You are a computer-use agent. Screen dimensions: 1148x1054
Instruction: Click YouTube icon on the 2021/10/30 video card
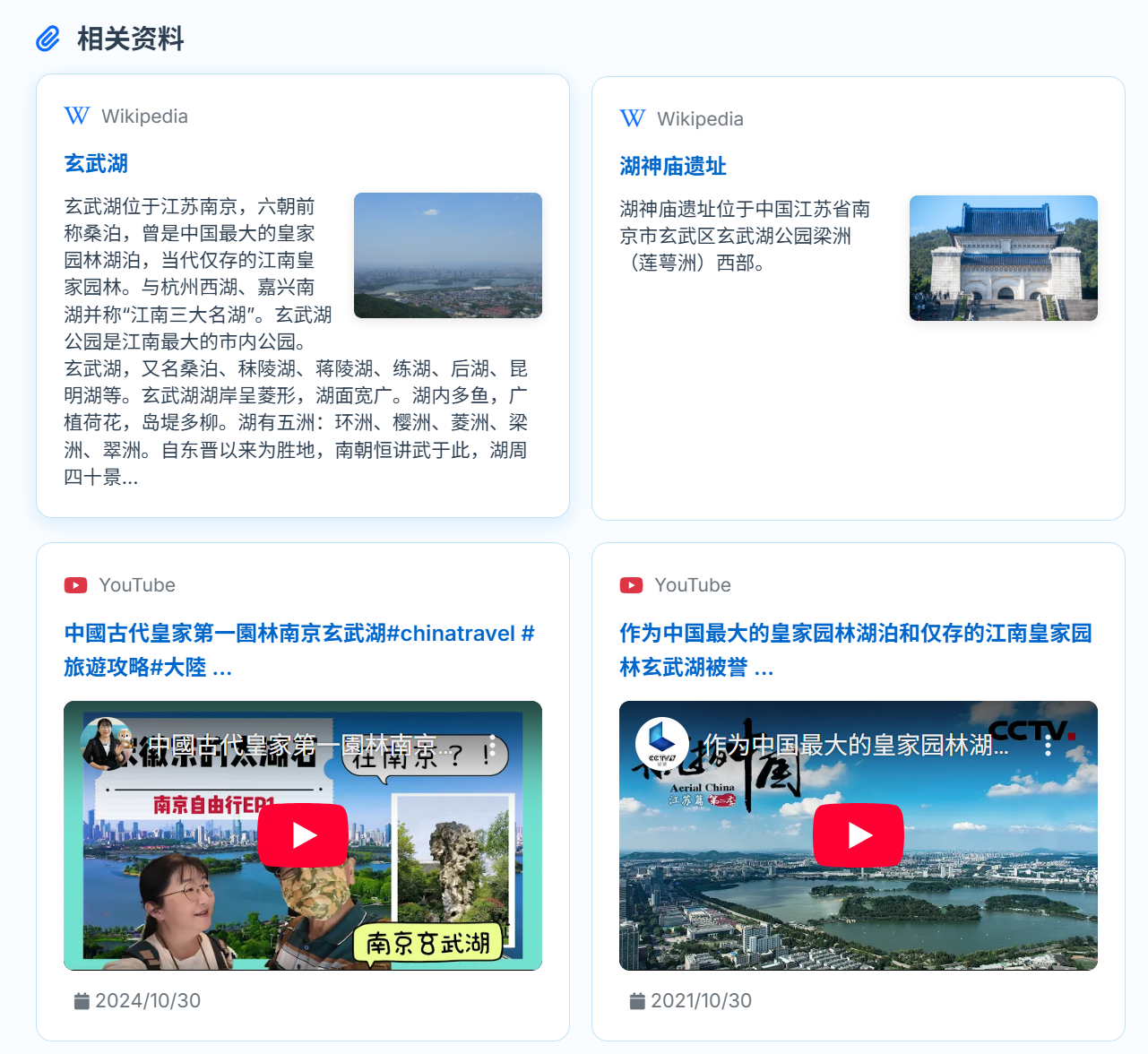coord(631,585)
